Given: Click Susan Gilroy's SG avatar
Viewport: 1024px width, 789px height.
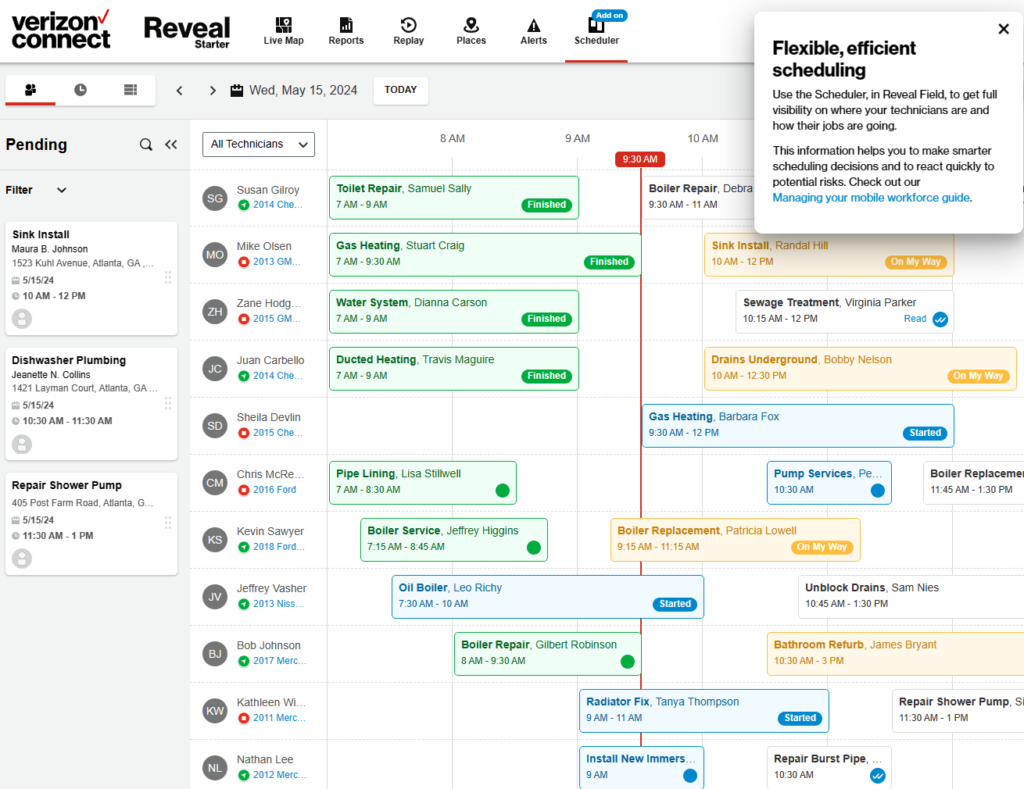Looking at the screenshot, I should (215, 198).
